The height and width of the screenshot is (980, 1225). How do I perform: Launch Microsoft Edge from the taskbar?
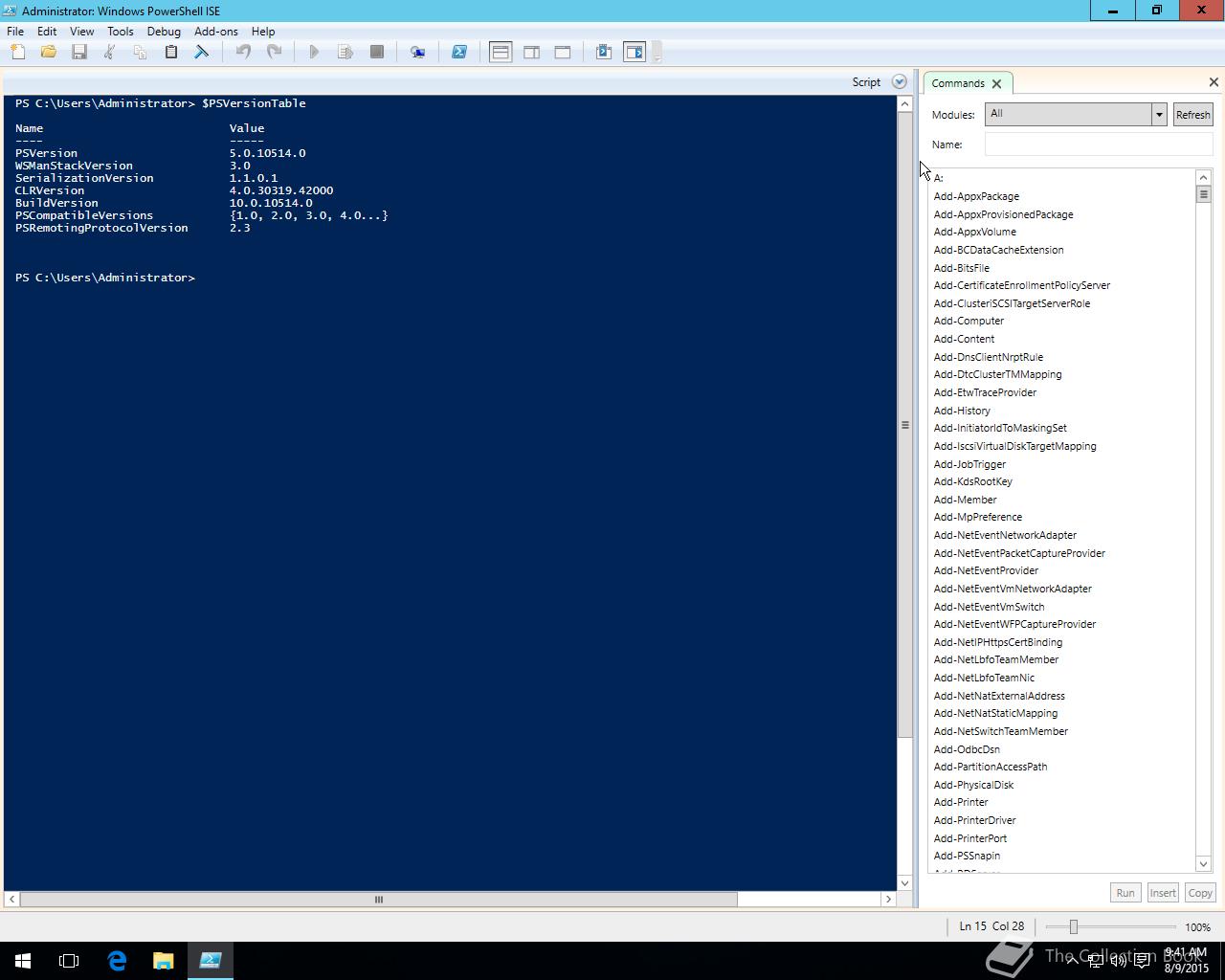[117, 961]
